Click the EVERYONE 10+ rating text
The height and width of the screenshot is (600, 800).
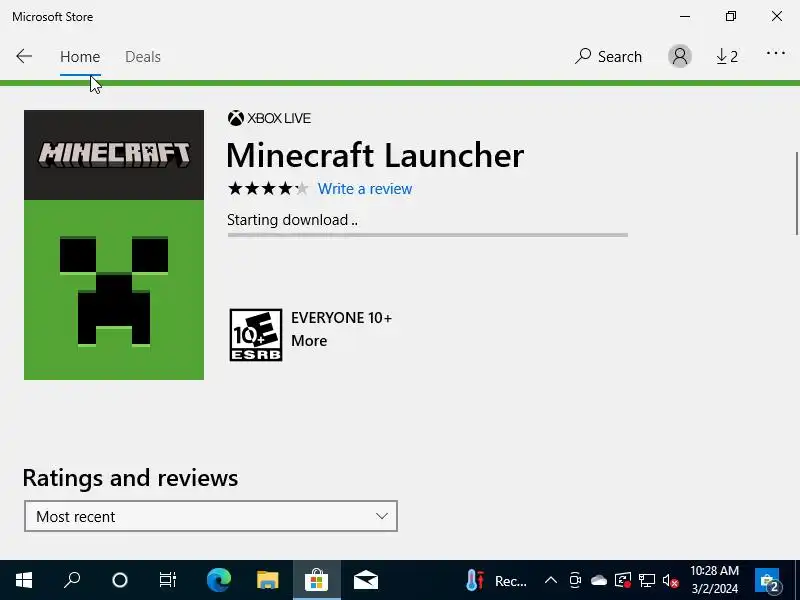[x=341, y=318]
